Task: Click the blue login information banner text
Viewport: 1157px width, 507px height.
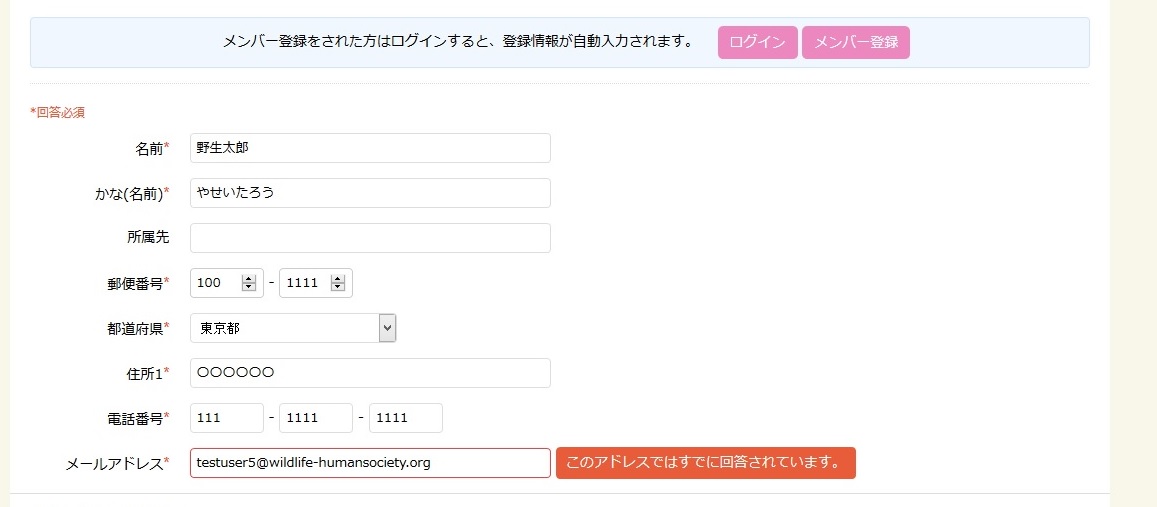Action: (457, 41)
